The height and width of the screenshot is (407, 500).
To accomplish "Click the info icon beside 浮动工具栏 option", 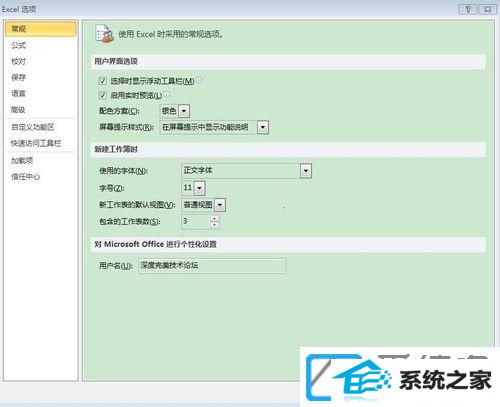I will click(x=199, y=80).
